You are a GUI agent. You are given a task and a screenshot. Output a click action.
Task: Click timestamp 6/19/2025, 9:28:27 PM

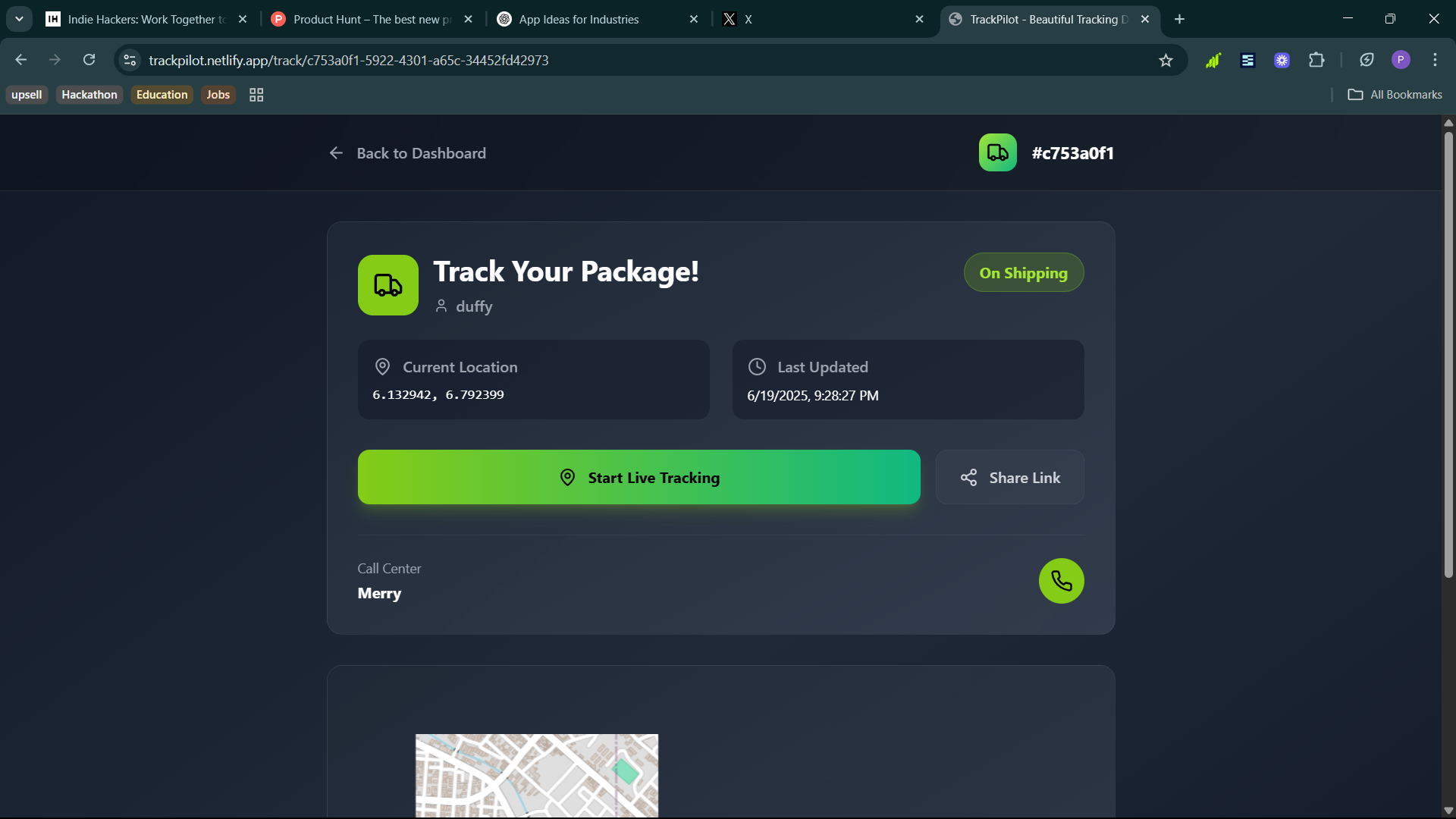pos(813,395)
